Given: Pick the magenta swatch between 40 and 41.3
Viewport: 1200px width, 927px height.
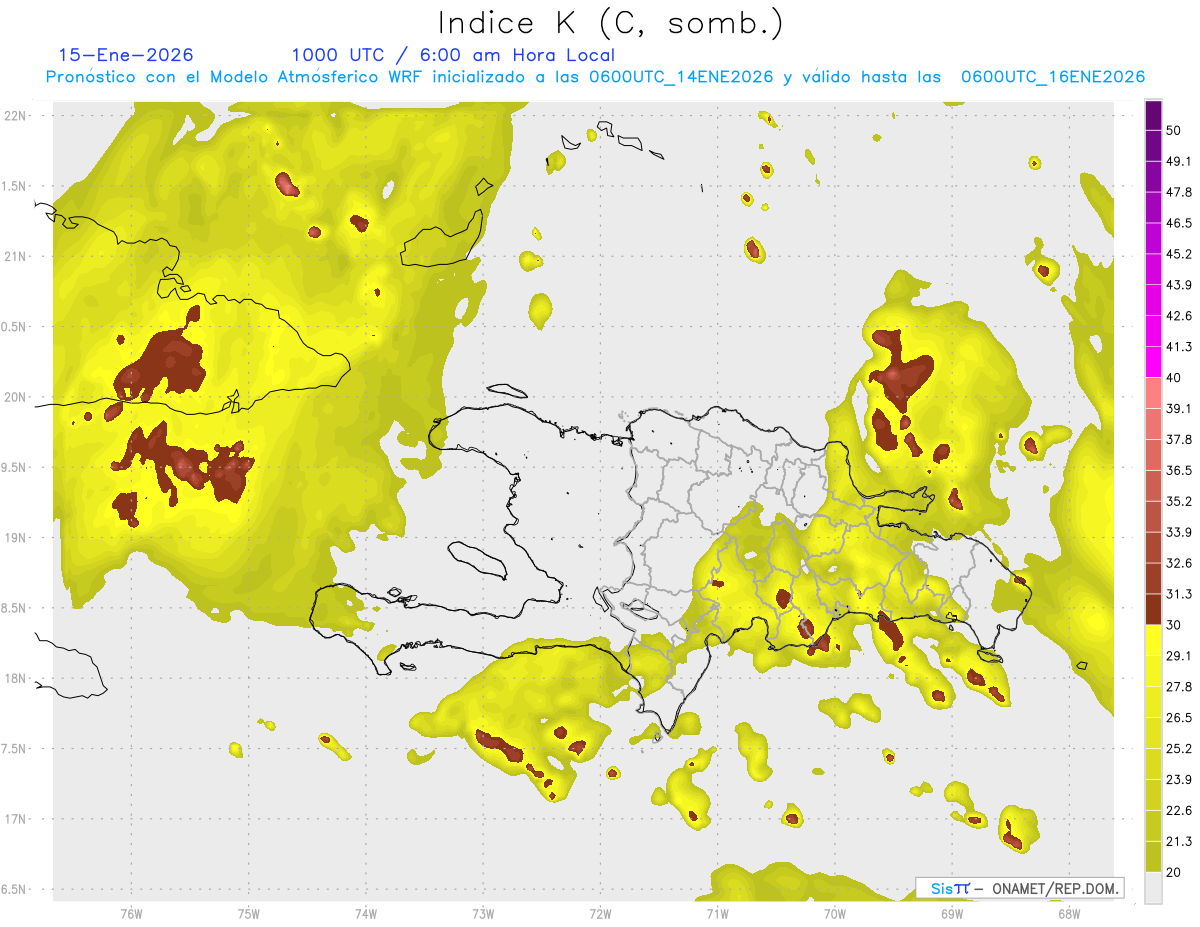Looking at the screenshot, I should tap(1153, 362).
